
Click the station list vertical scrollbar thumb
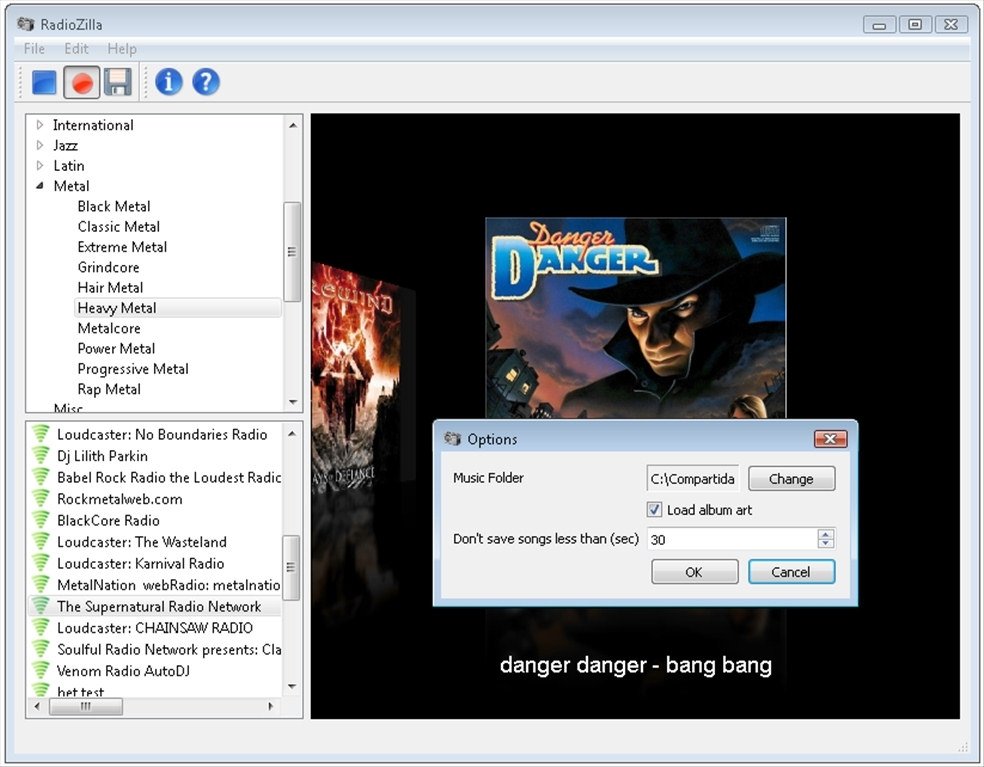[x=292, y=567]
